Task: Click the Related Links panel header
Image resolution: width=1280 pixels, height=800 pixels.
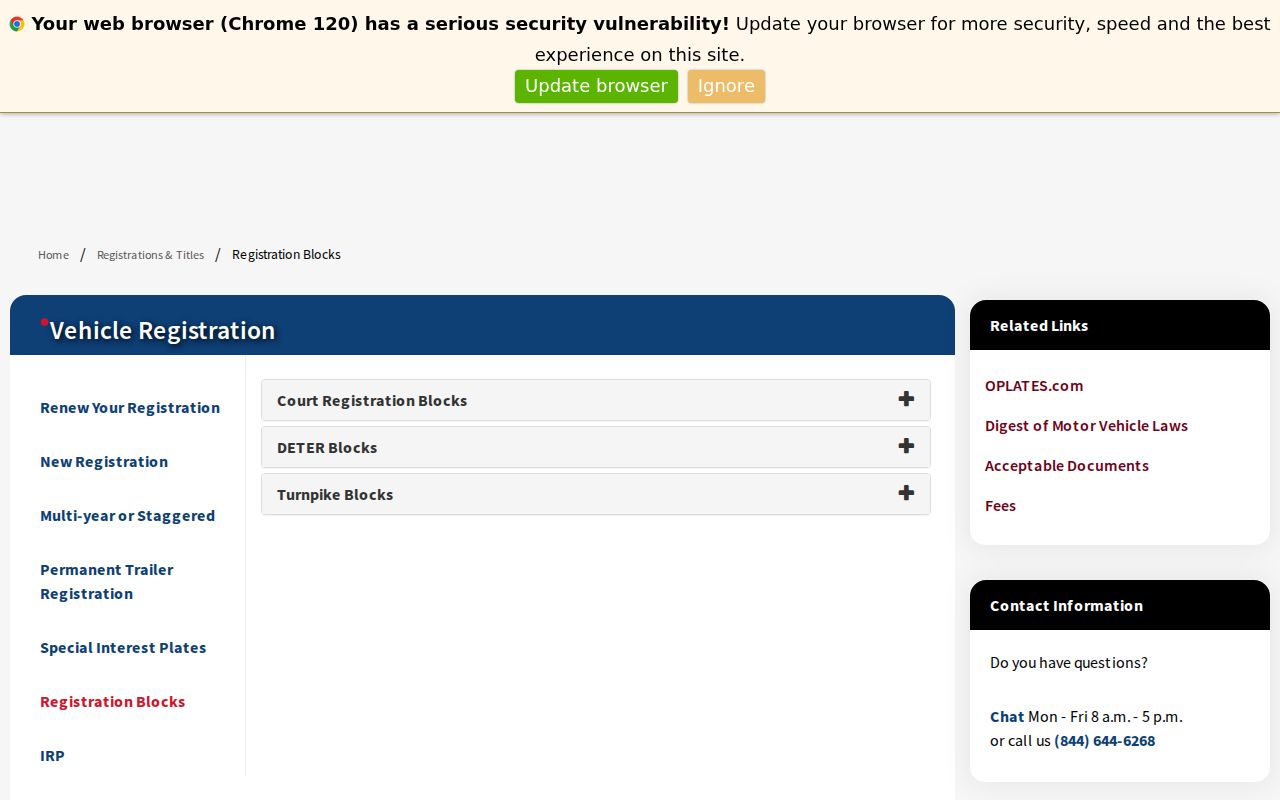Action: 1120,325
